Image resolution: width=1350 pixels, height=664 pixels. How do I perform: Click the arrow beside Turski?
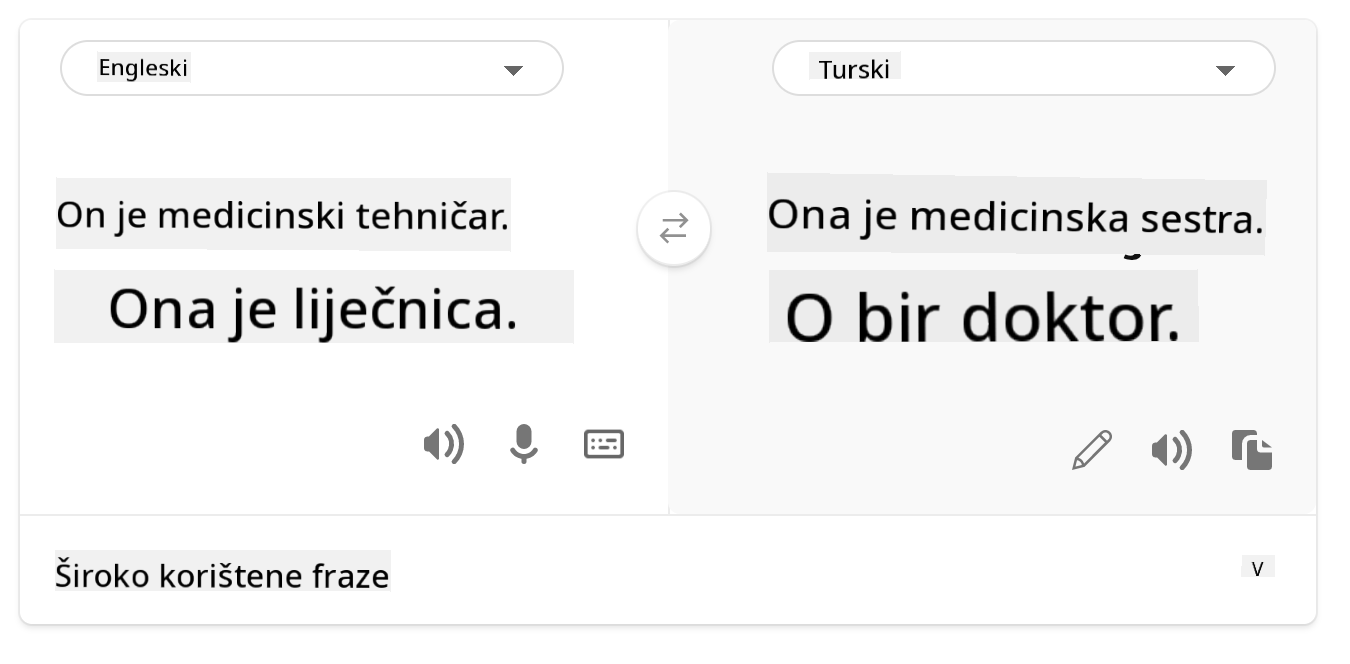(x=1225, y=70)
